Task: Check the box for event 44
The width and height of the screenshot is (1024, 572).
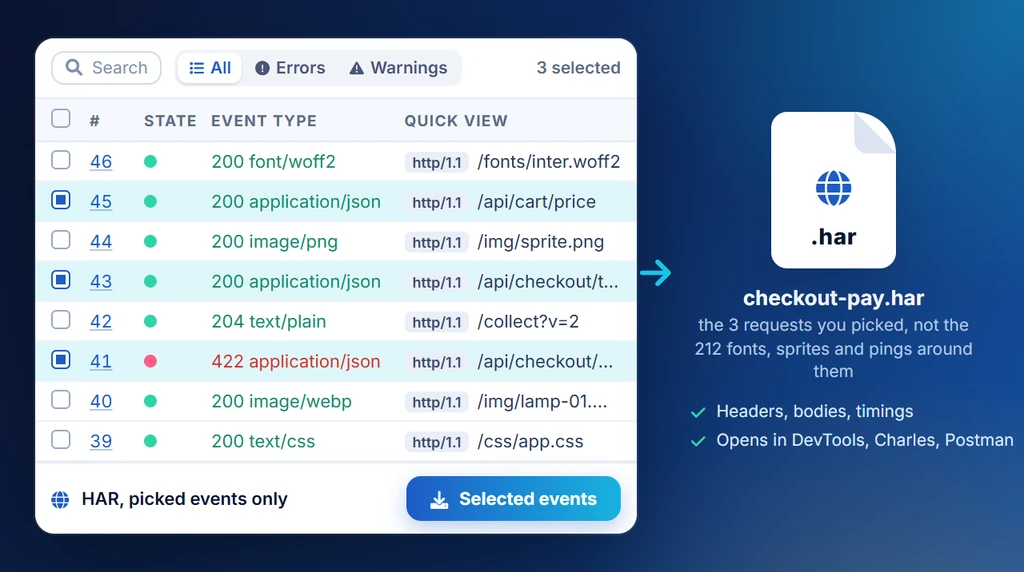Action: [61, 240]
